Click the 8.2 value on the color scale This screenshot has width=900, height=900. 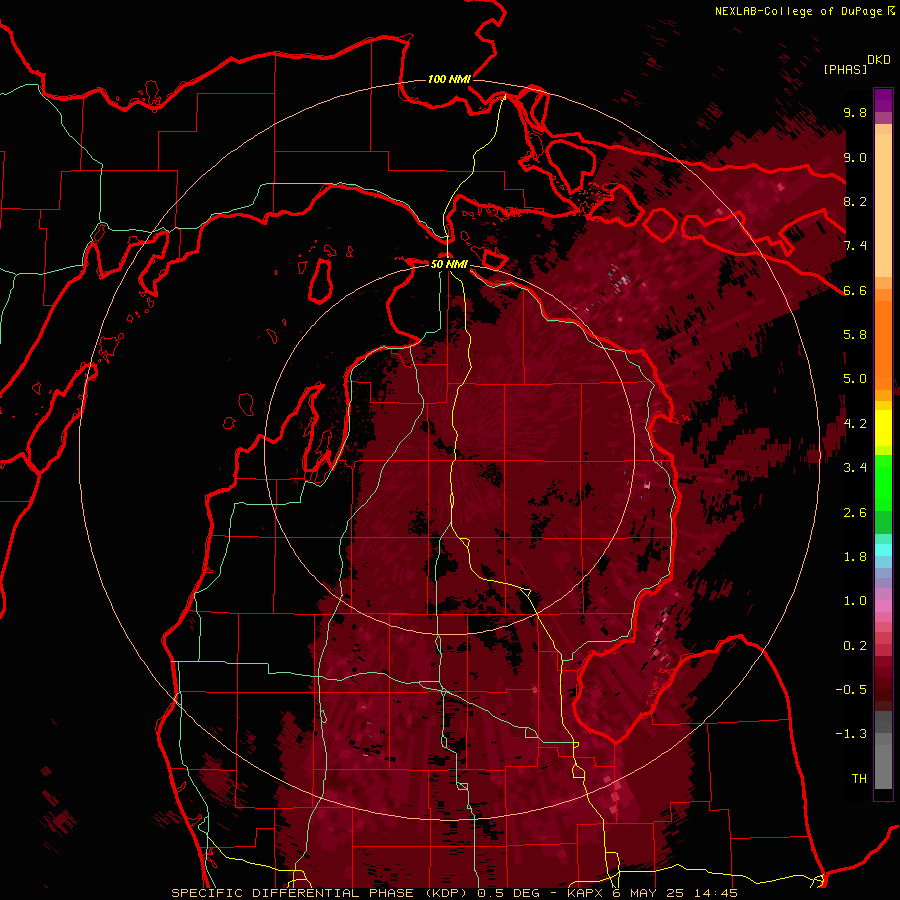(x=855, y=201)
